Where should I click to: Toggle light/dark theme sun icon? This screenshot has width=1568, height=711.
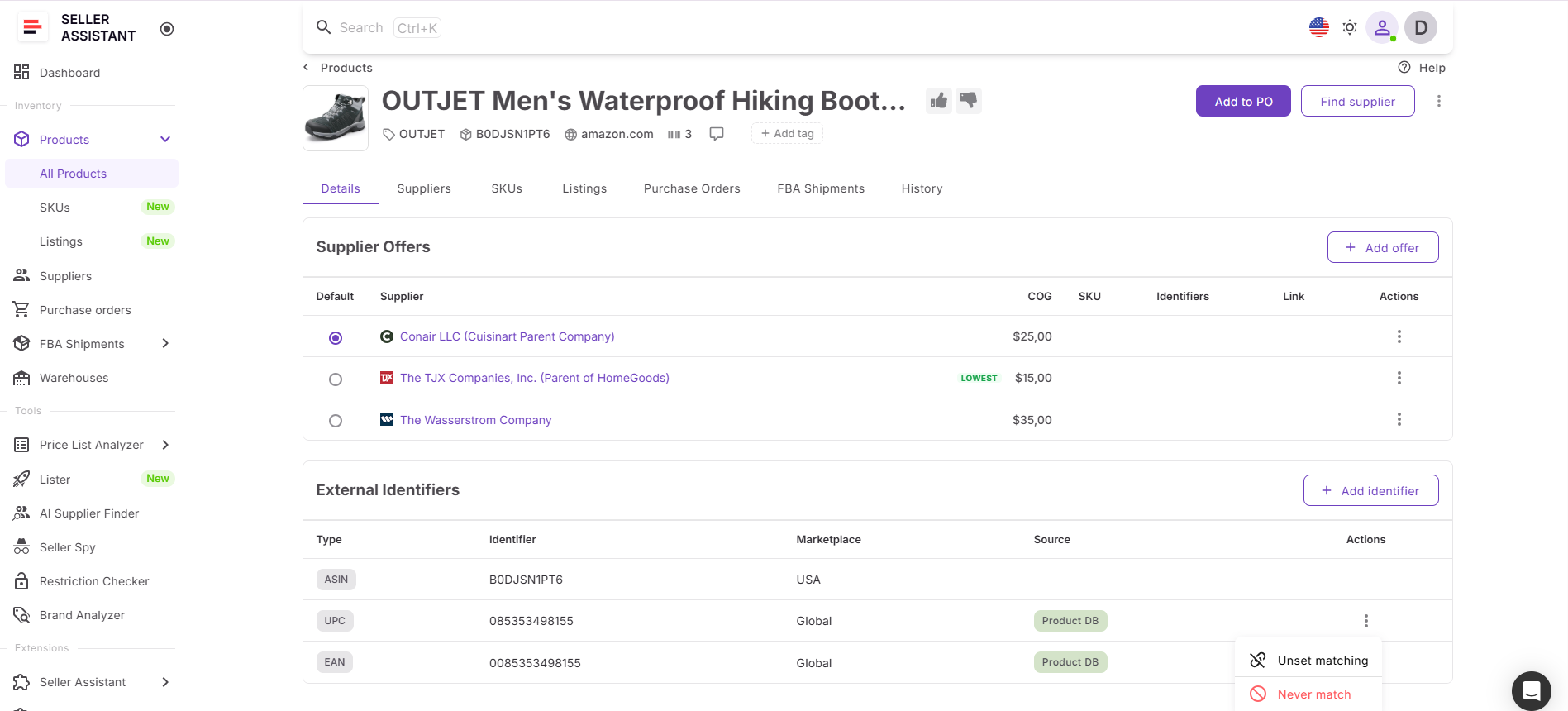click(x=1350, y=27)
